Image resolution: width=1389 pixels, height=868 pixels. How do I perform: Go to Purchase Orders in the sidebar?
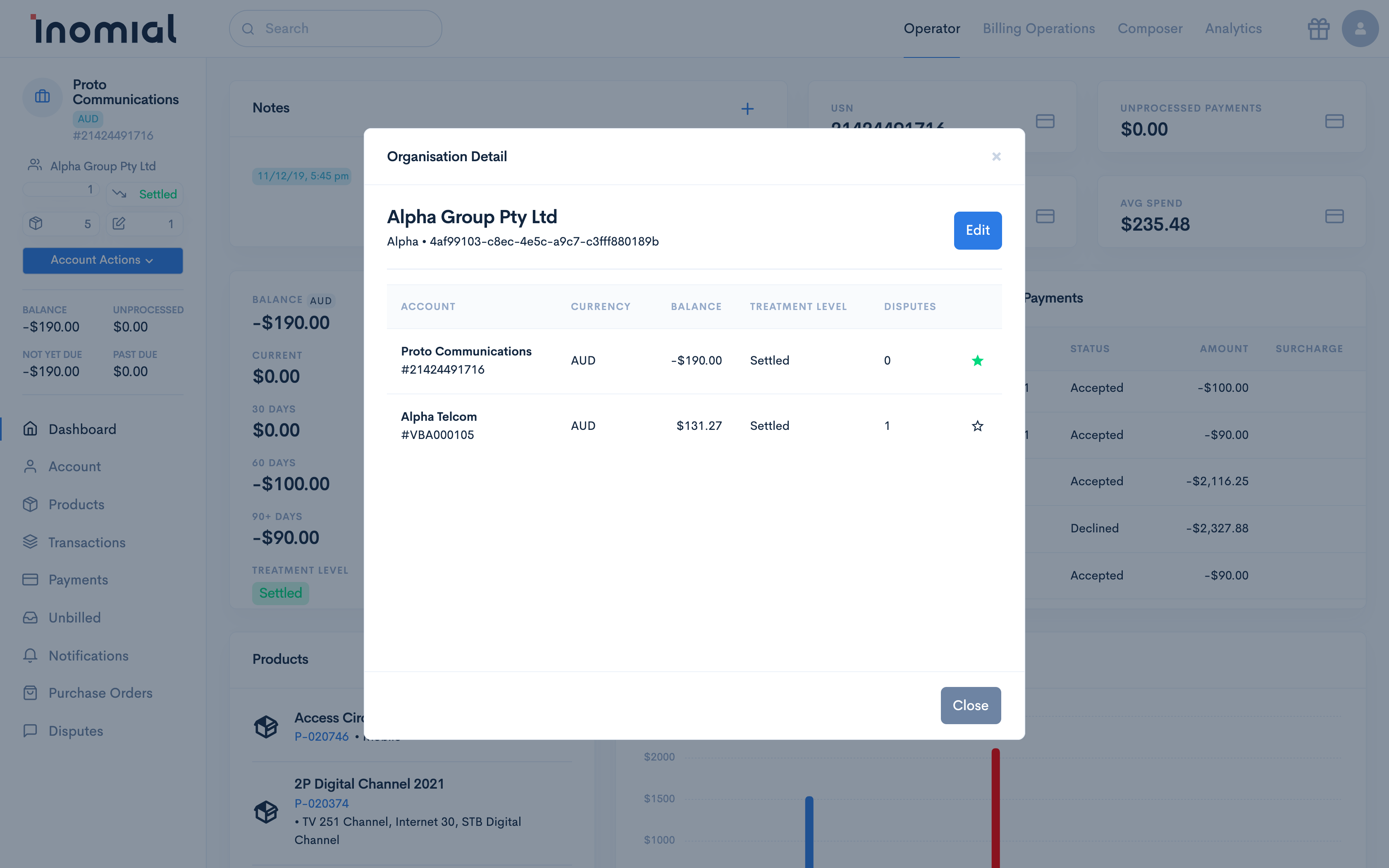pyautogui.click(x=100, y=693)
